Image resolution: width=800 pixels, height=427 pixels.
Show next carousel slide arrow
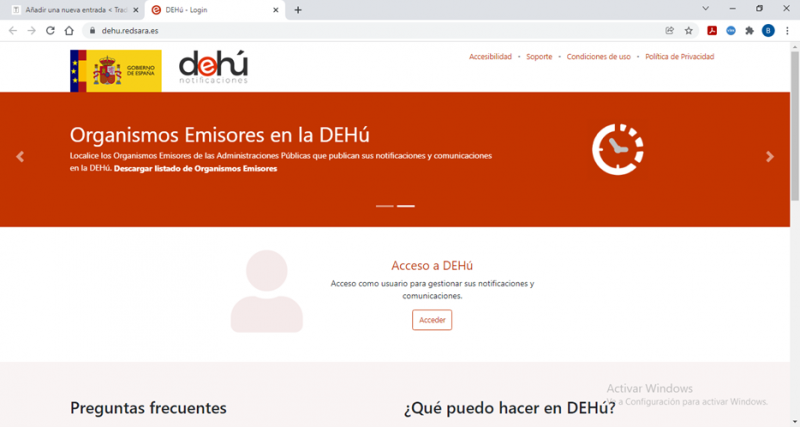pos(770,157)
